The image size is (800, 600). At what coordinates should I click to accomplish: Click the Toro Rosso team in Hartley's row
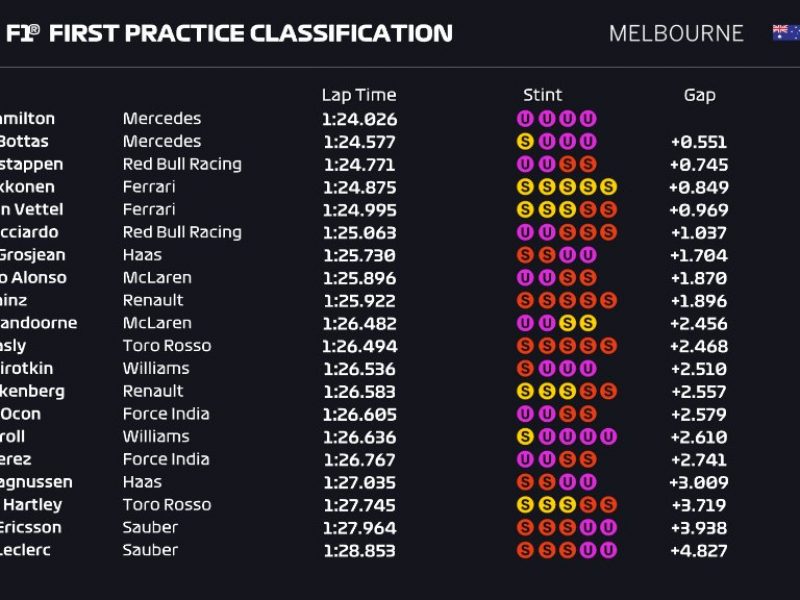[x=167, y=505]
